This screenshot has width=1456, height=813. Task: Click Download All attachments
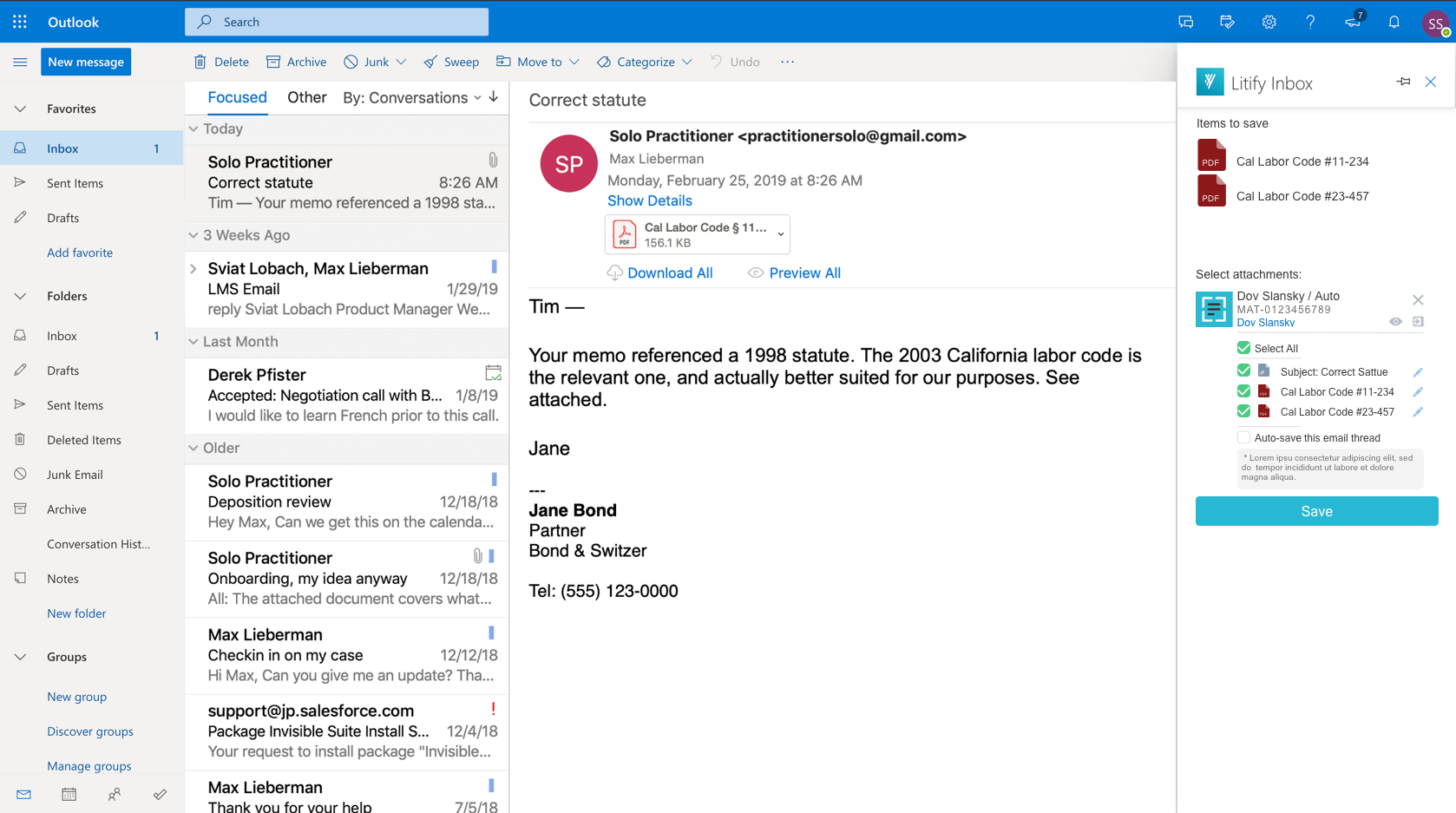(660, 272)
